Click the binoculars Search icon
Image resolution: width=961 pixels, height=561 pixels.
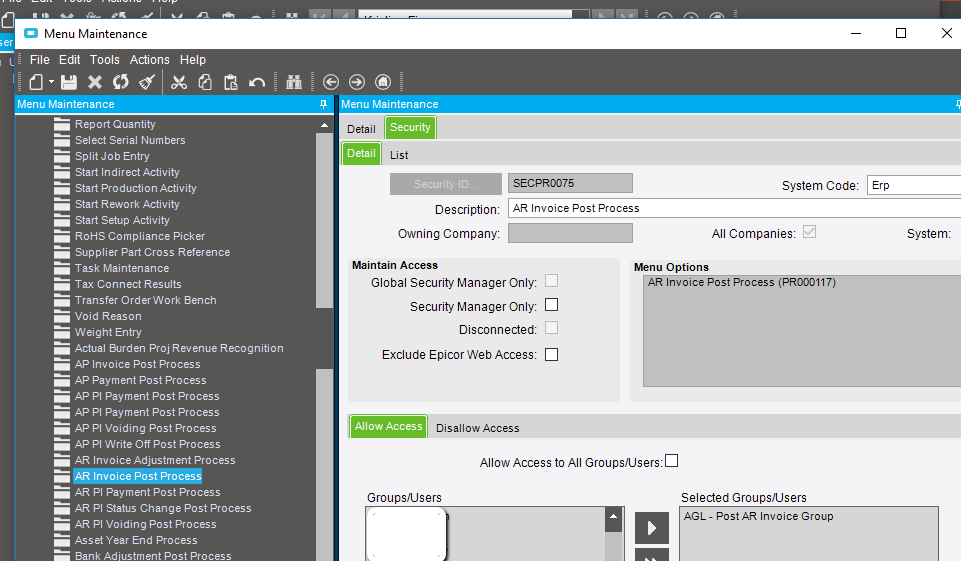[294, 82]
